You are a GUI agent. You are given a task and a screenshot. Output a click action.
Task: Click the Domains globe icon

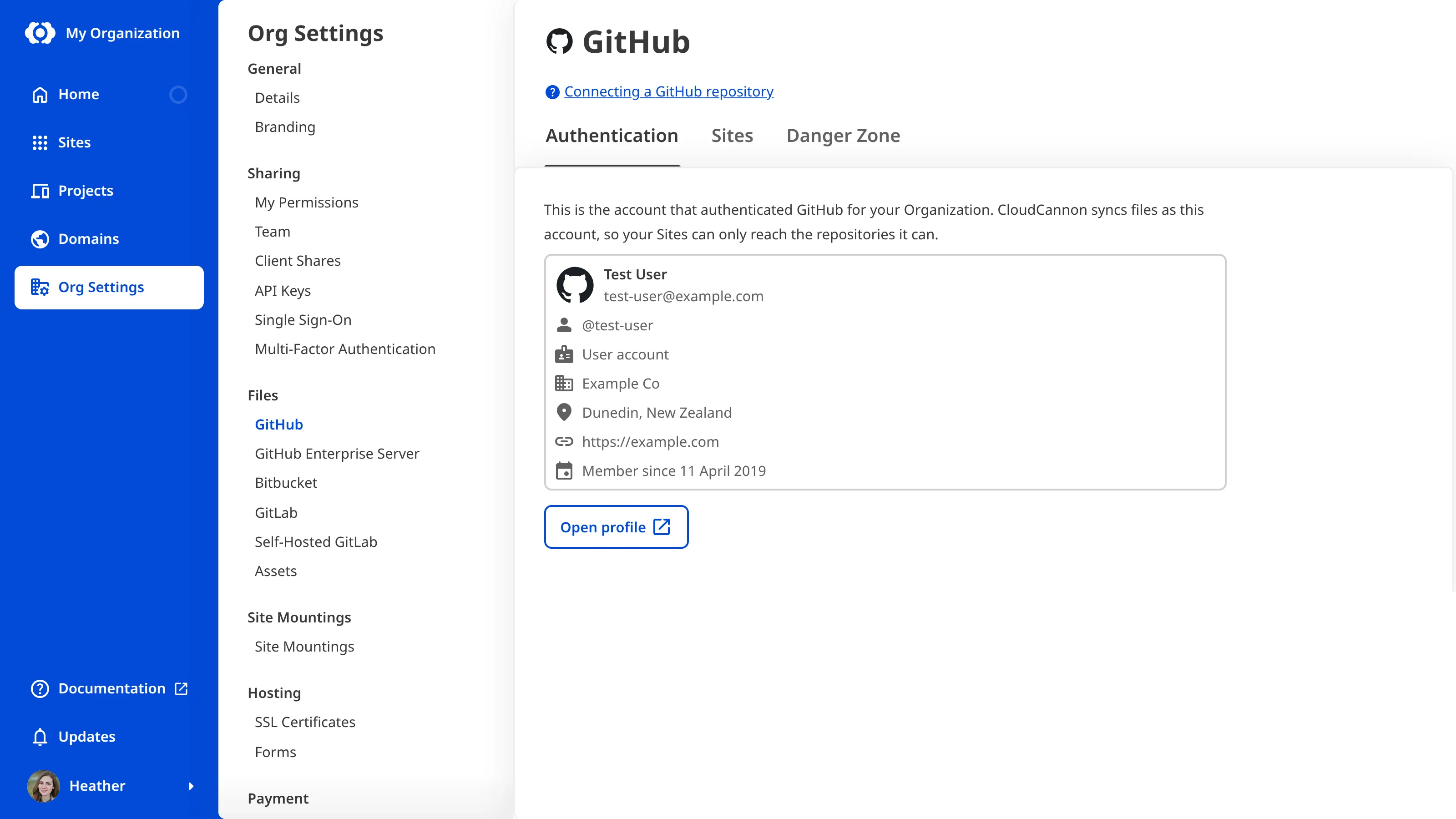[x=40, y=239]
